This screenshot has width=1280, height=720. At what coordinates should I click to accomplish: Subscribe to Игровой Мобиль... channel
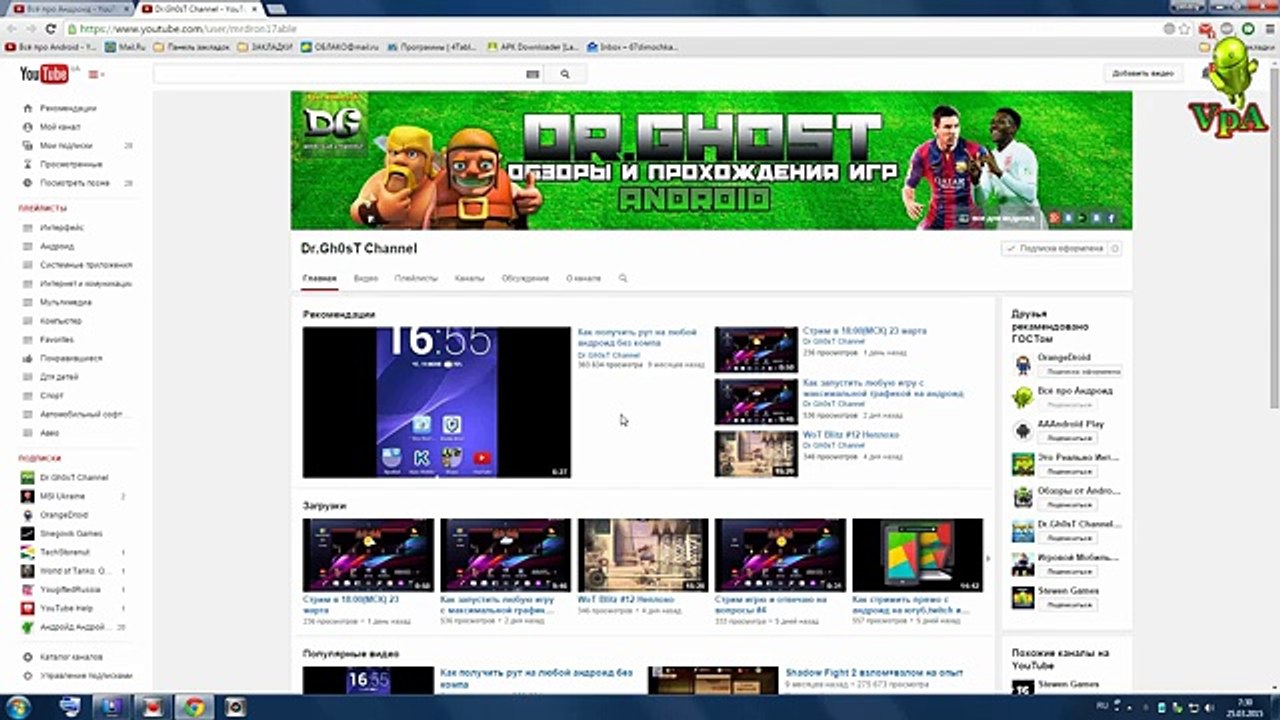[1067, 571]
